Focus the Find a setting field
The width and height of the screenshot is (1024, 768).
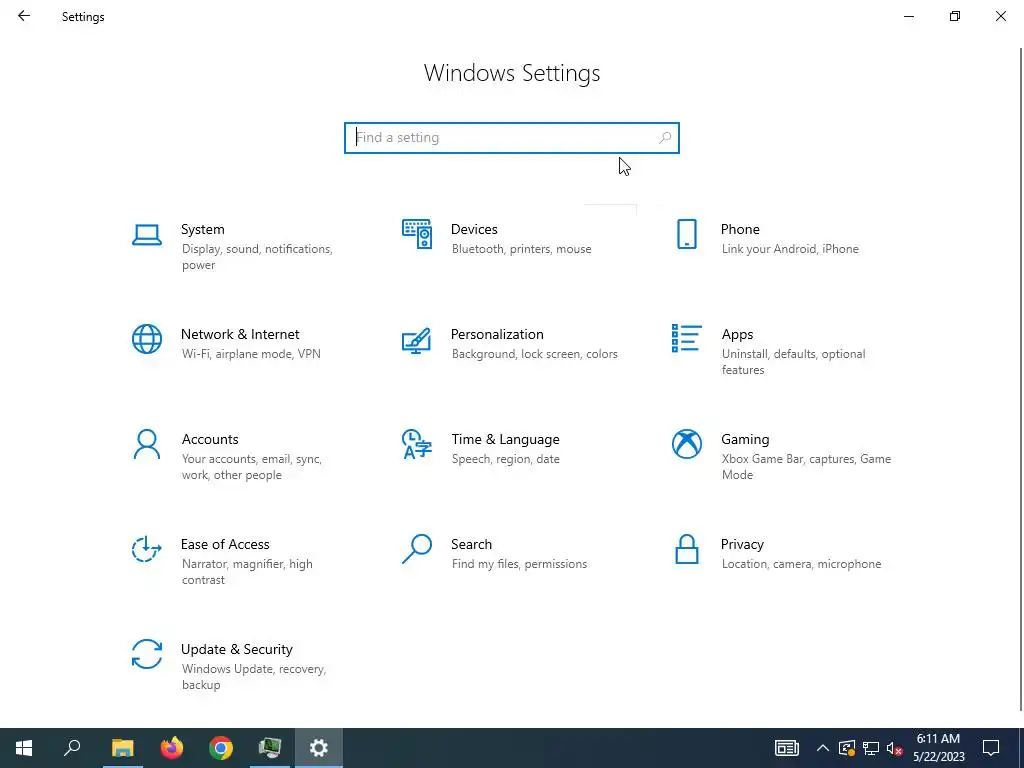pyautogui.click(x=512, y=138)
